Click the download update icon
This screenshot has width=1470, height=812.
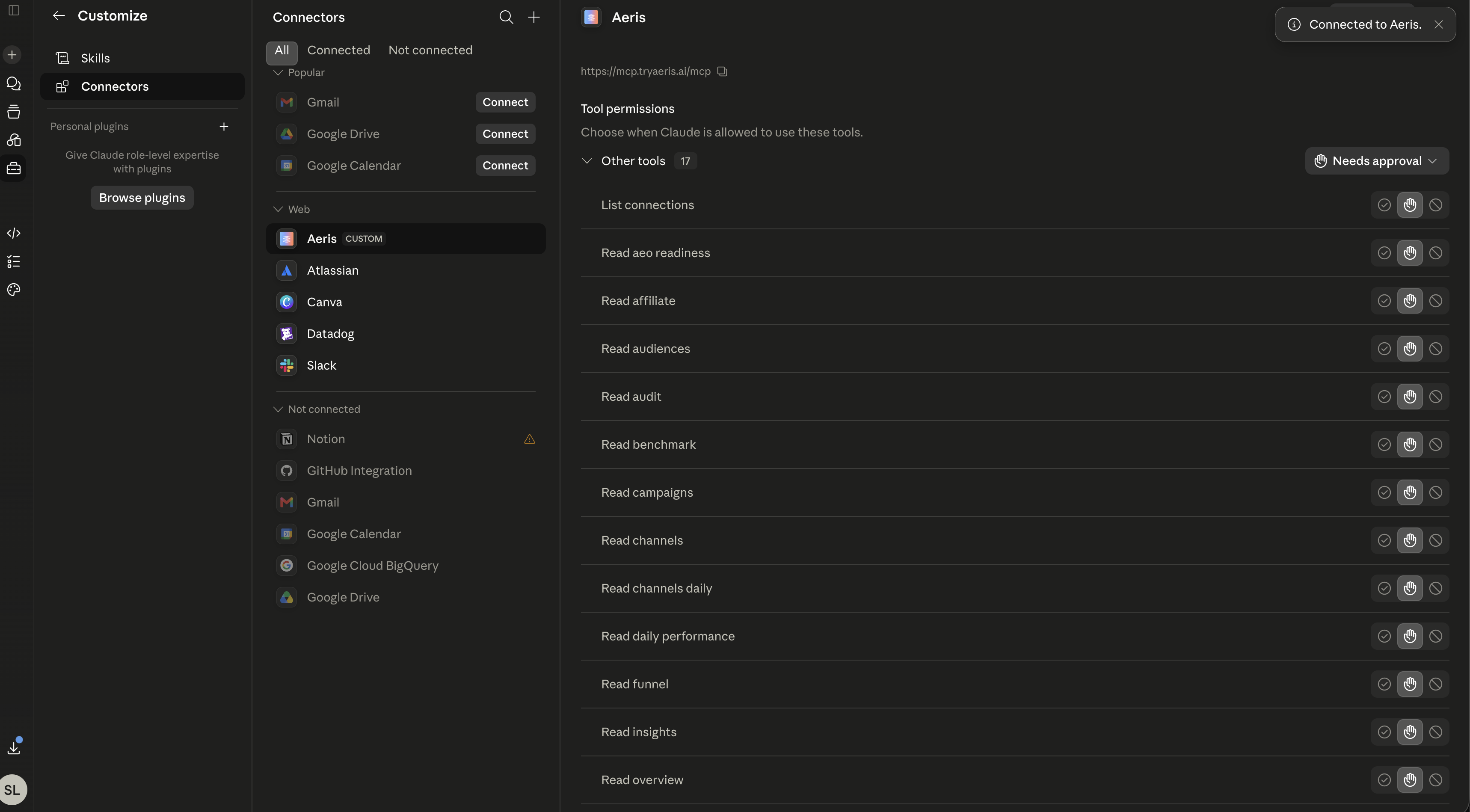point(14,747)
